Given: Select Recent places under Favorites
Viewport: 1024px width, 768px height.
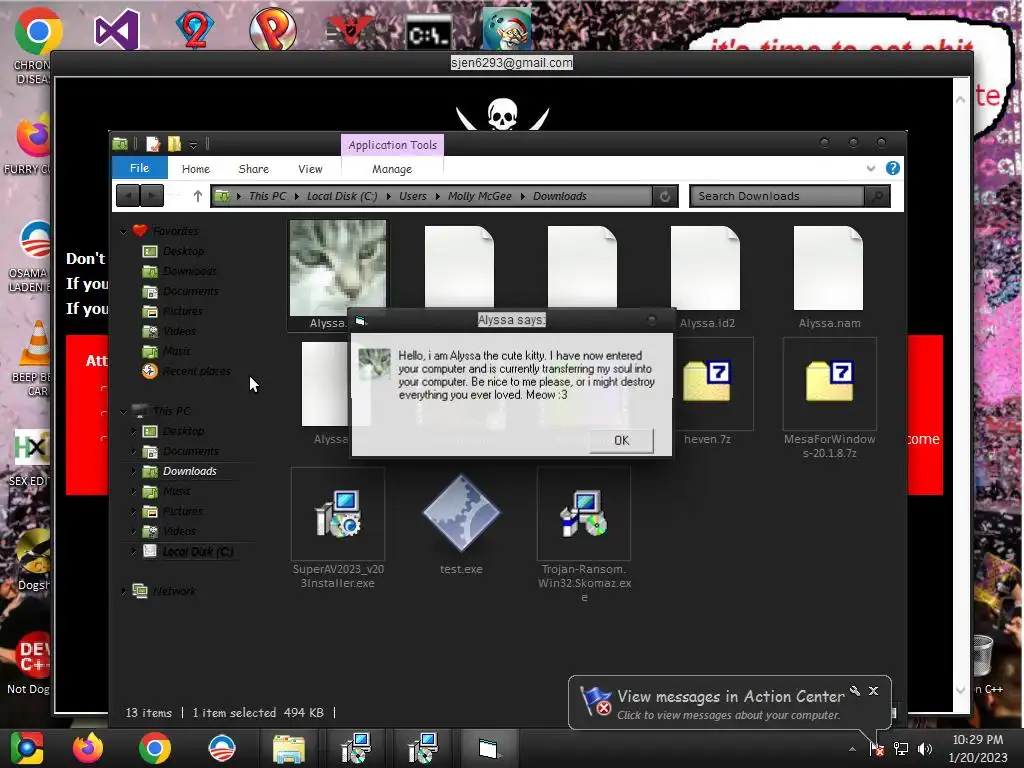Looking at the screenshot, I should (196, 371).
